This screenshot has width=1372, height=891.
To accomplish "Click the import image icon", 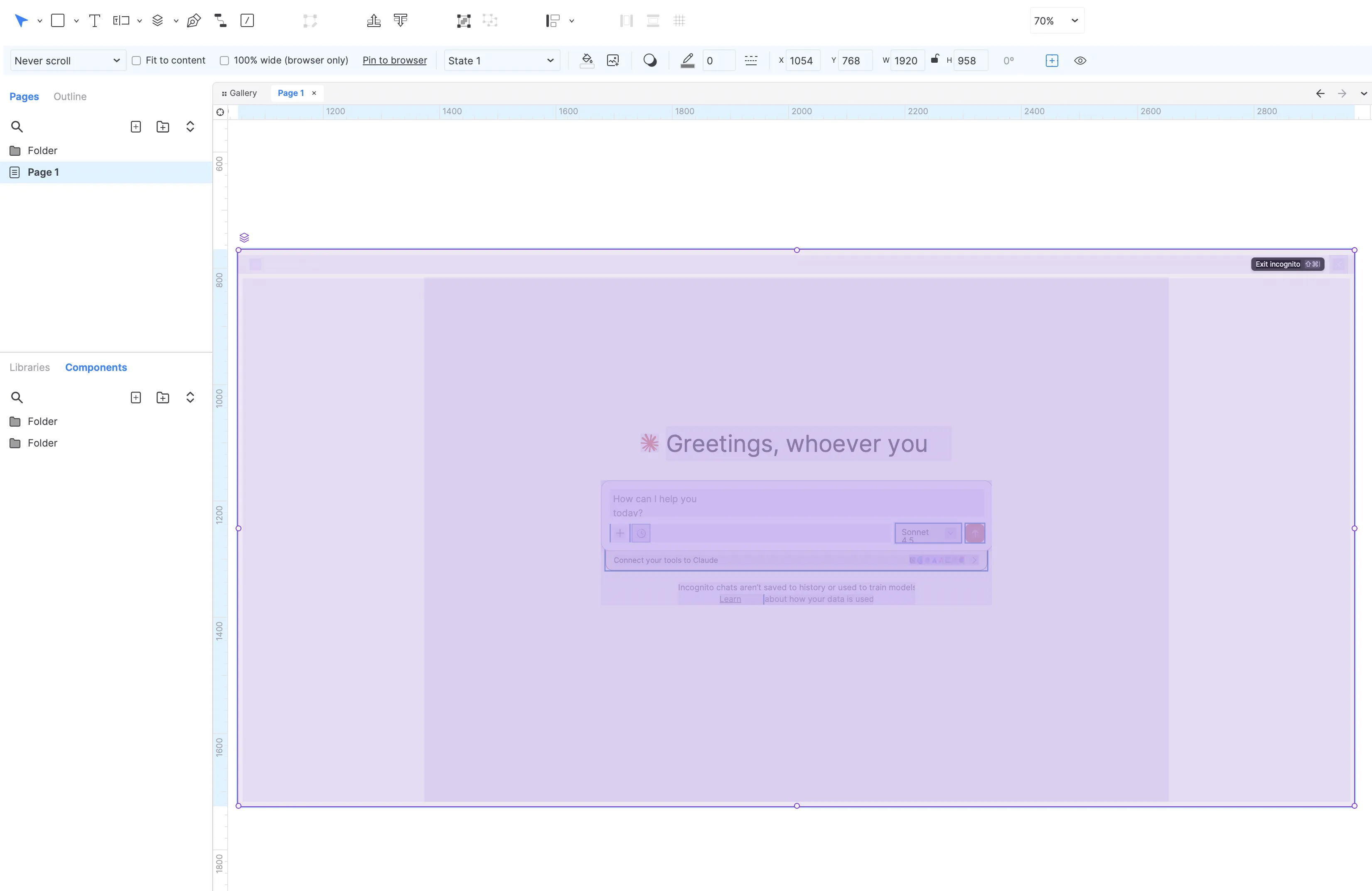I will [x=613, y=61].
